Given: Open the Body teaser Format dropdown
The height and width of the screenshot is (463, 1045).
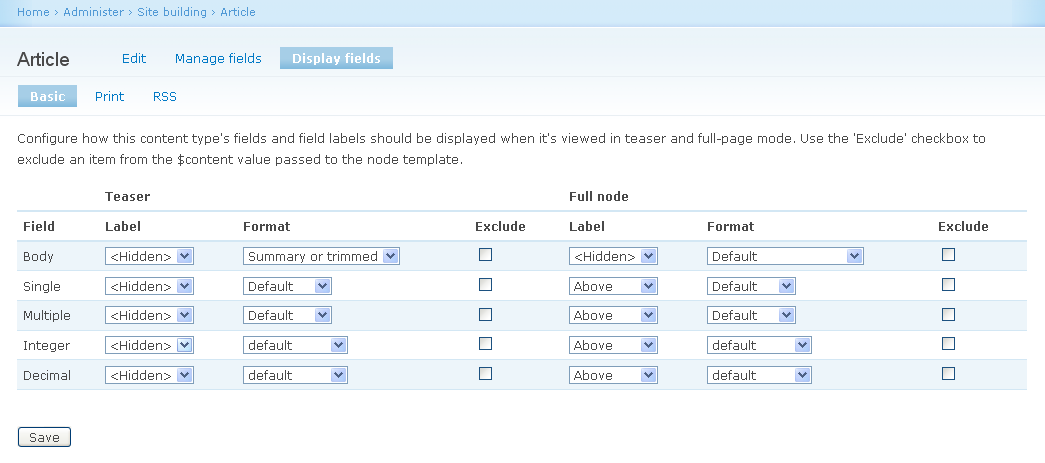Looking at the screenshot, I should point(321,256).
